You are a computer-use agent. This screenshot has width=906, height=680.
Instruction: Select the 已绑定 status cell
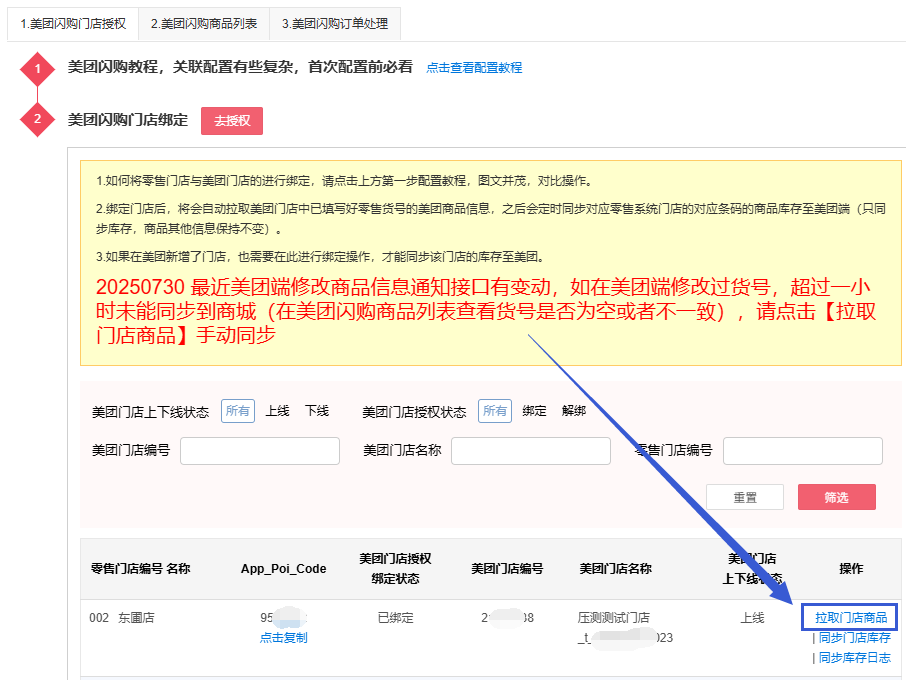(395, 618)
